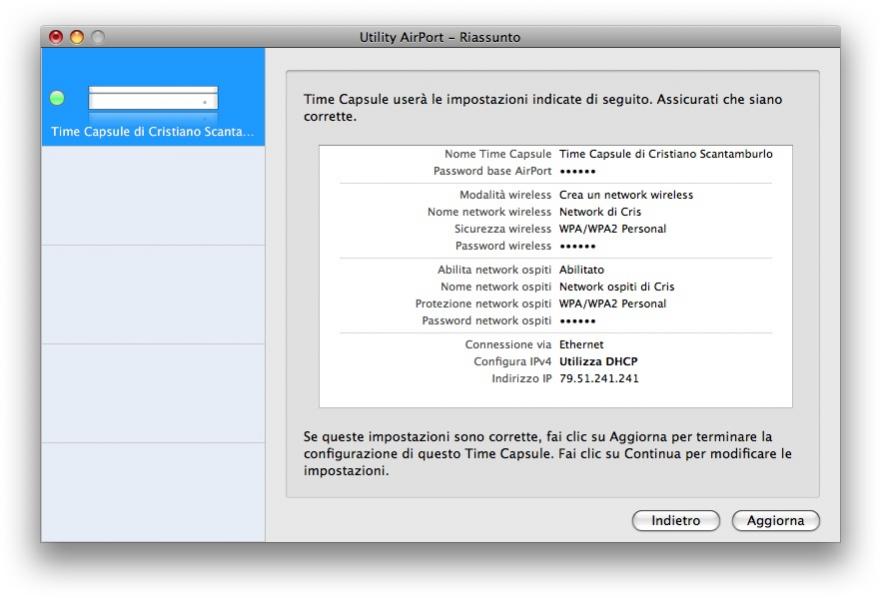
Task: Click the Aggiorna button
Action: (775, 520)
